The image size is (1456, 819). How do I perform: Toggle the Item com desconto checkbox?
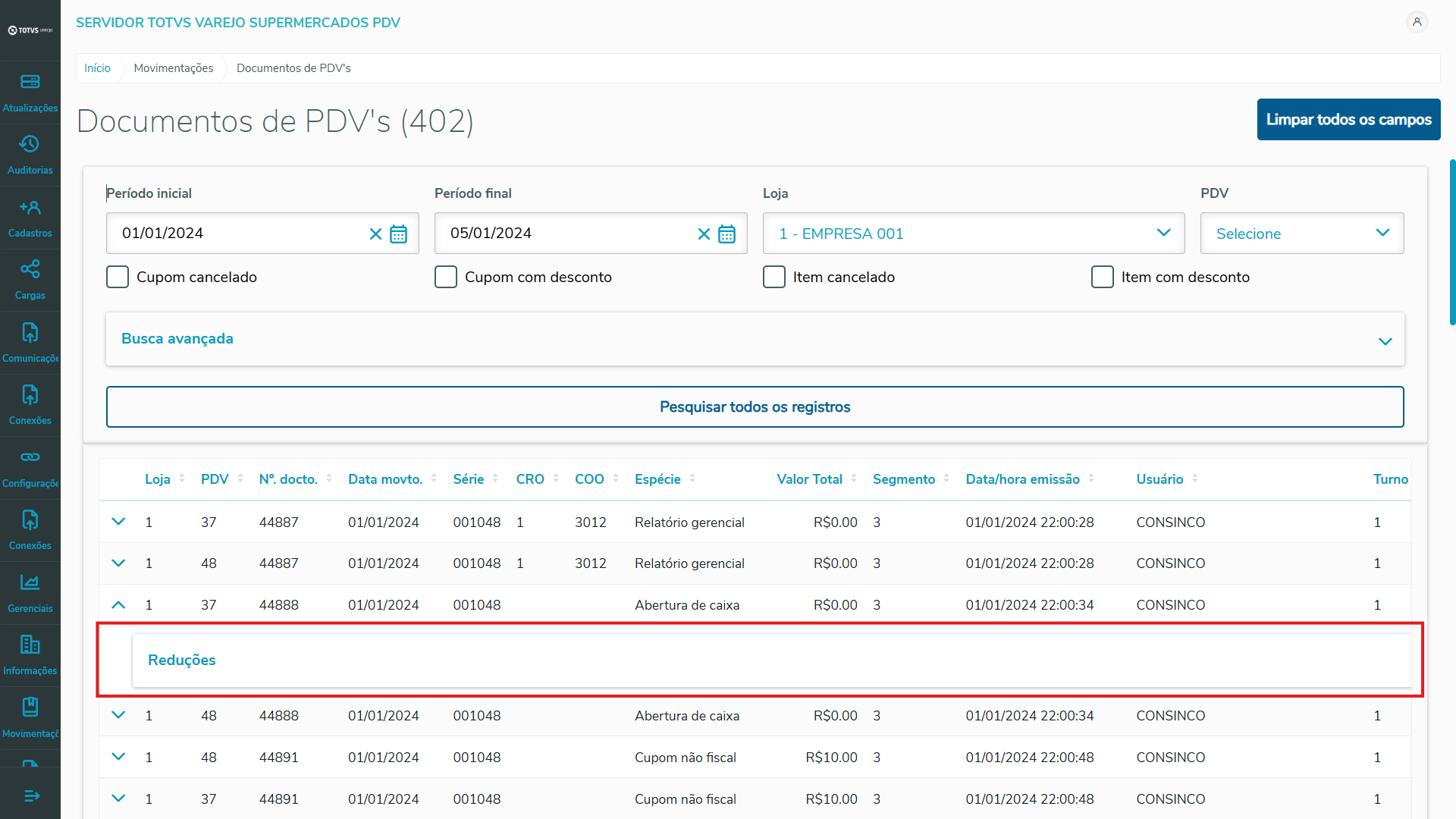(1102, 277)
